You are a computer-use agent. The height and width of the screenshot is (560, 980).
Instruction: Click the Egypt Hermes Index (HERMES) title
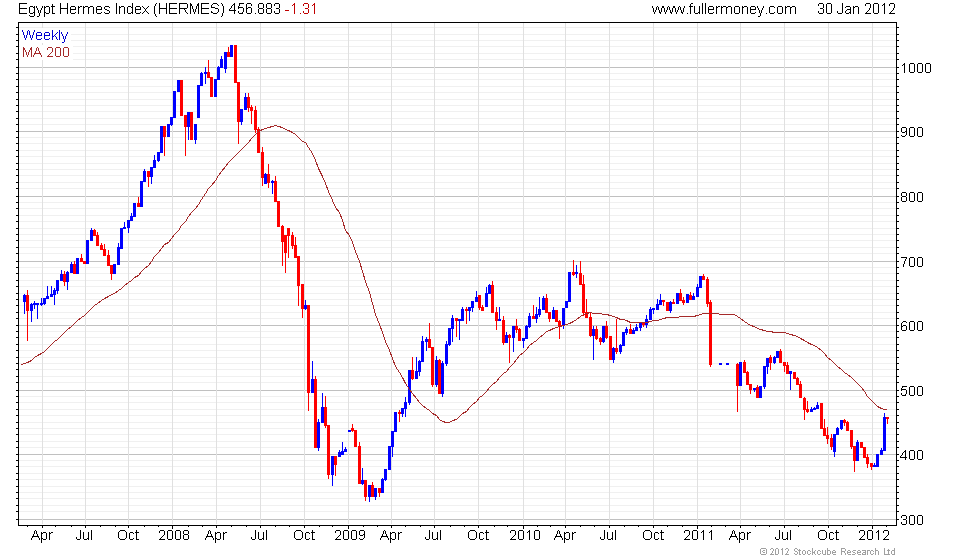[121, 9]
